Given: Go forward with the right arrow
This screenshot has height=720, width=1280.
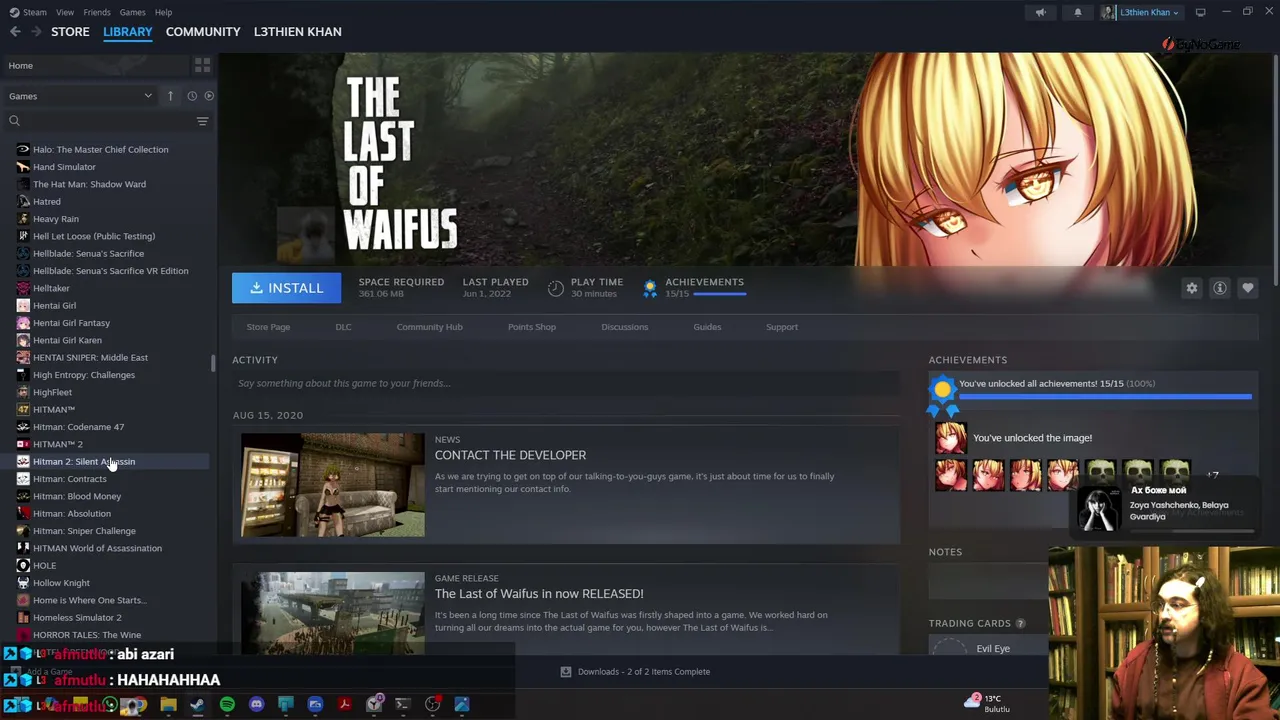Looking at the screenshot, I should pyautogui.click(x=37, y=32).
